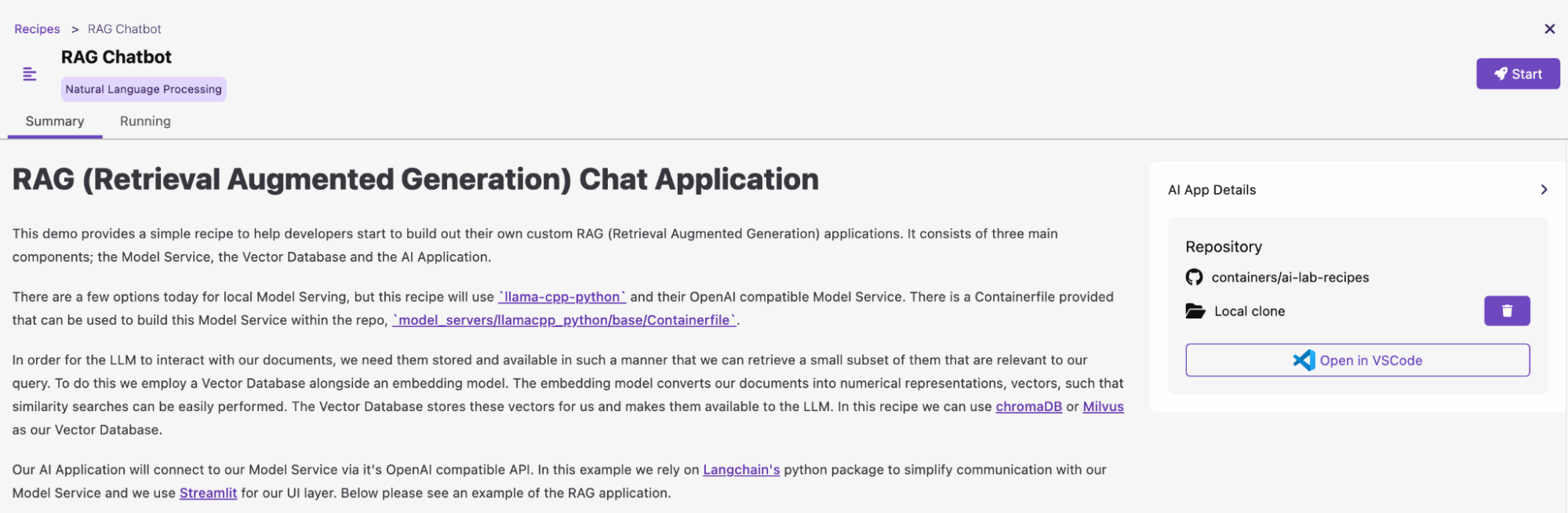Click the GitHub icon beside containers/ai-lab-recipes
The width and height of the screenshot is (1568, 513).
point(1194,278)
